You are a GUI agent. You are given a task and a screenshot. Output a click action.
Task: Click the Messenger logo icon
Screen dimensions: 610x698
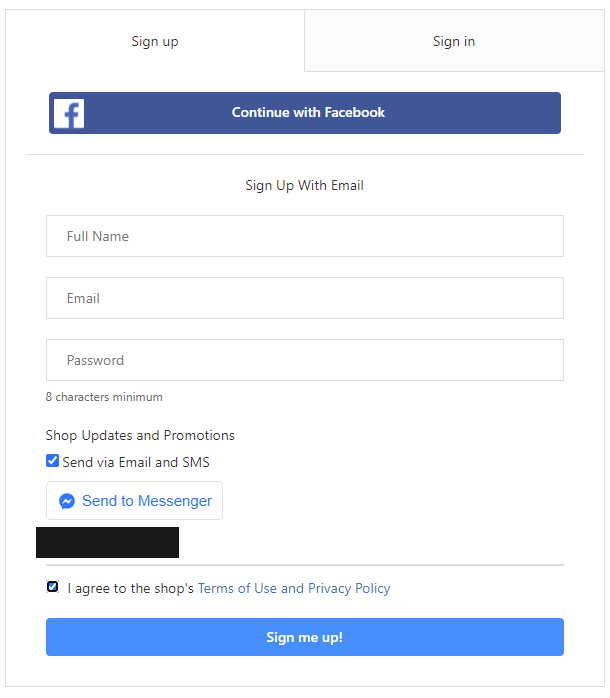pos(67,501)
